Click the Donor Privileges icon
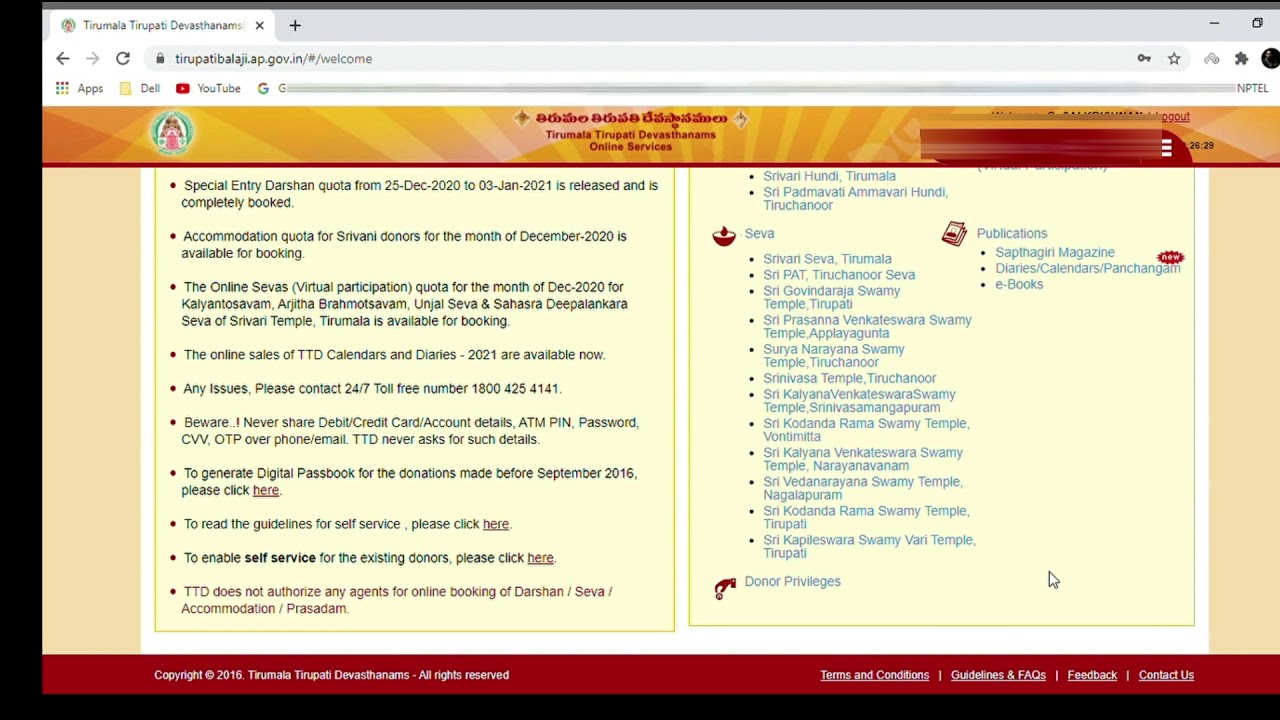The height and width of the screenshot is (720, 1280). [x=725, y=587]
